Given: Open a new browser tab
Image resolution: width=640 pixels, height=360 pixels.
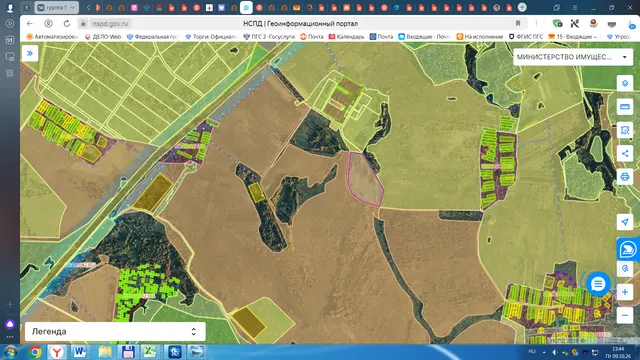Looking at the screenshot, I should [x=522, y=7].
